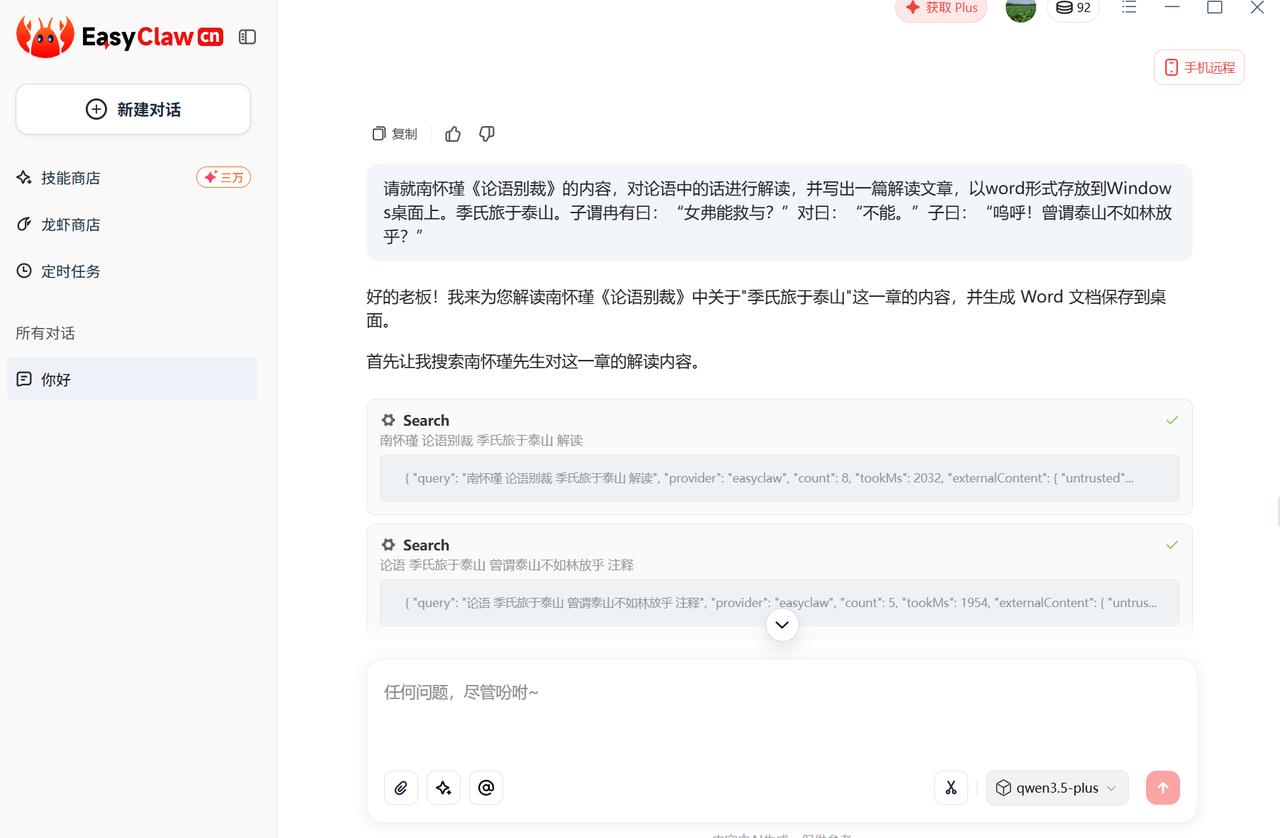Image resolution: width=1280 pixels, height=838 pixels.
Task: Open the 技能商店 sidebar entry
Action: click(x=70, y=177)
